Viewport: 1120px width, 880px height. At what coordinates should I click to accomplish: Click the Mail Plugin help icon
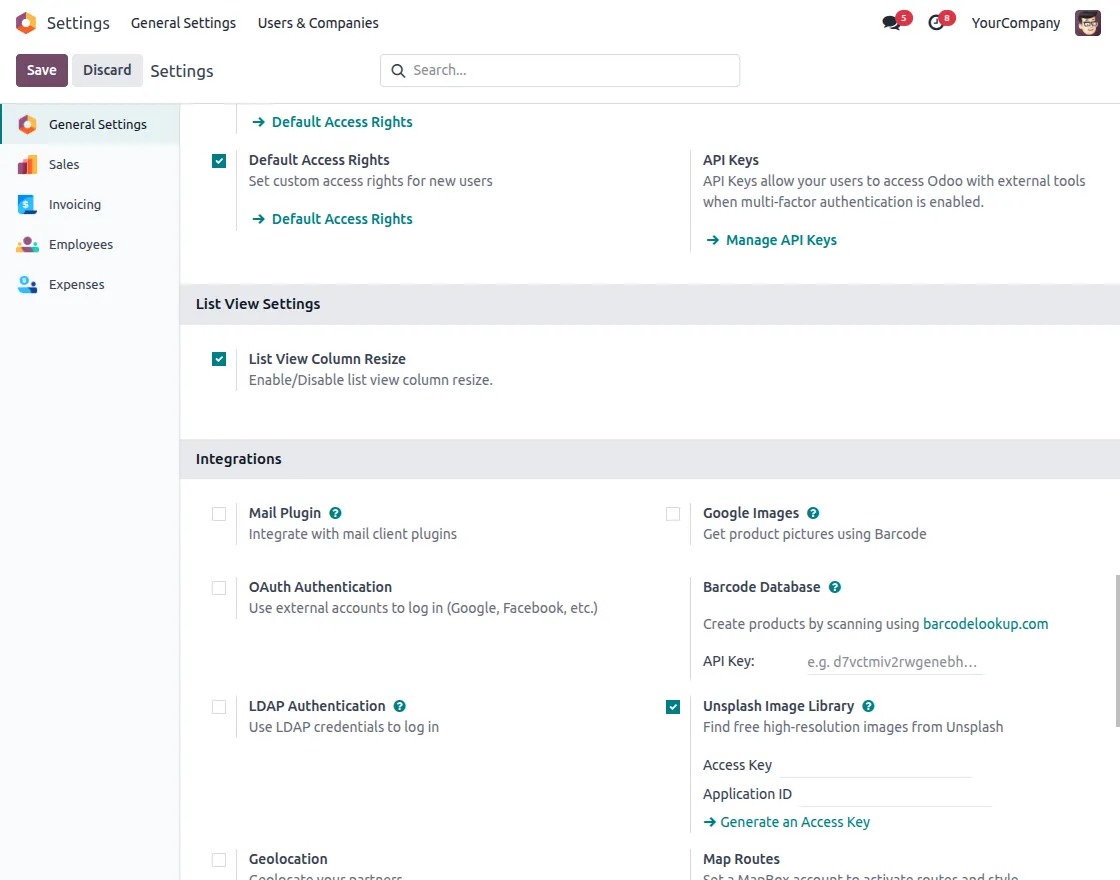(x=335, y=513)
